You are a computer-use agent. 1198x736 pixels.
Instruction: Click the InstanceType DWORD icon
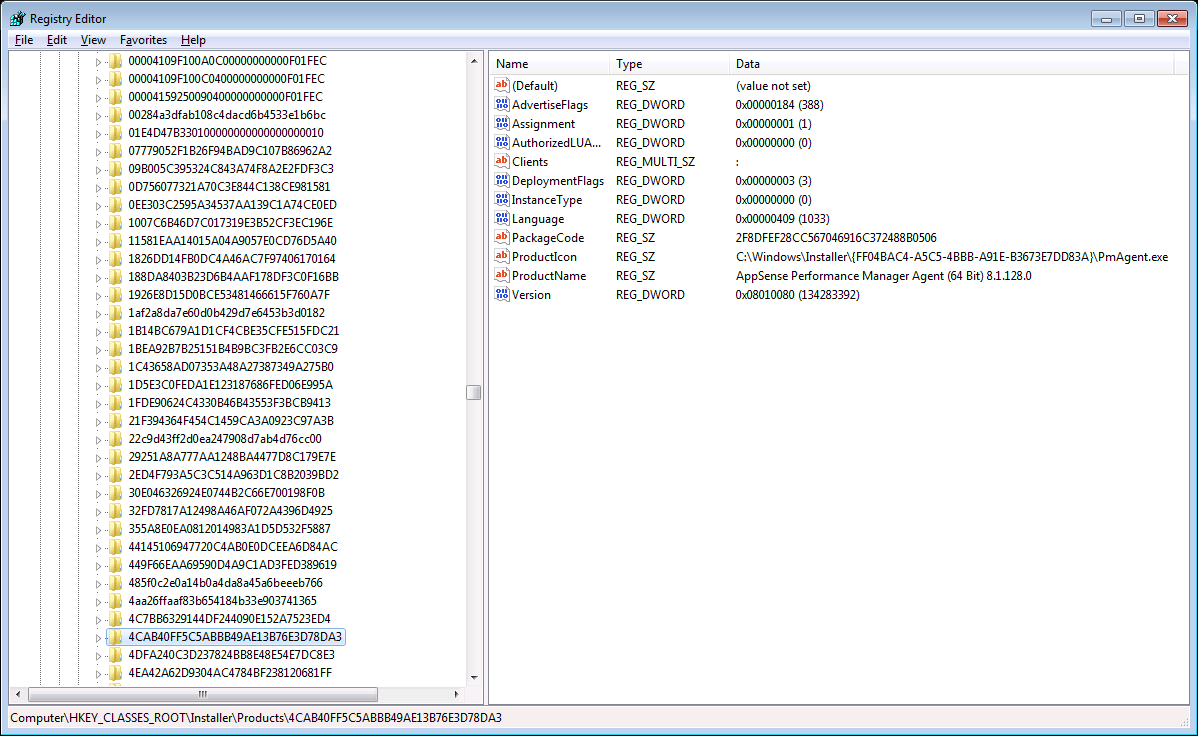coord(502,199)
